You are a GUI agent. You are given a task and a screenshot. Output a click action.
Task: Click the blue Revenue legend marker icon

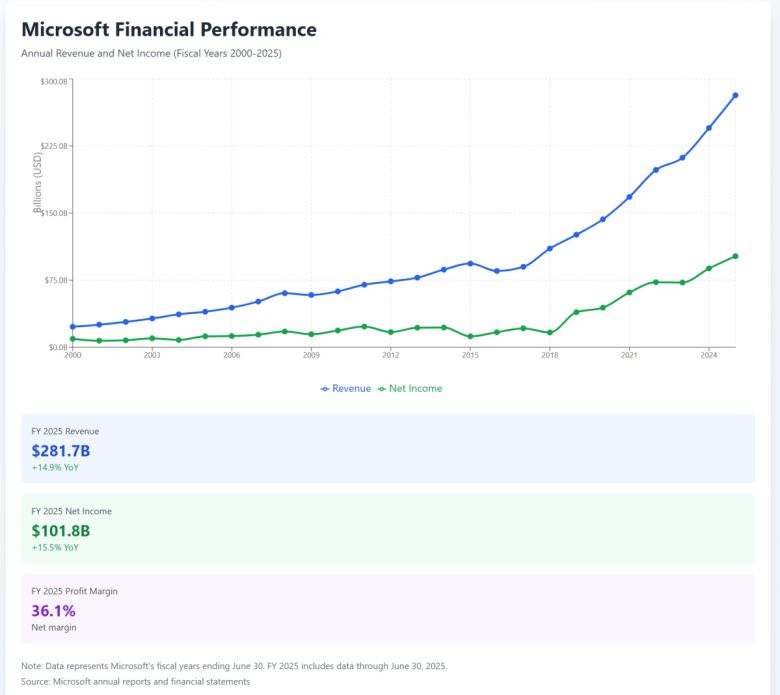[x=325, y=388]
